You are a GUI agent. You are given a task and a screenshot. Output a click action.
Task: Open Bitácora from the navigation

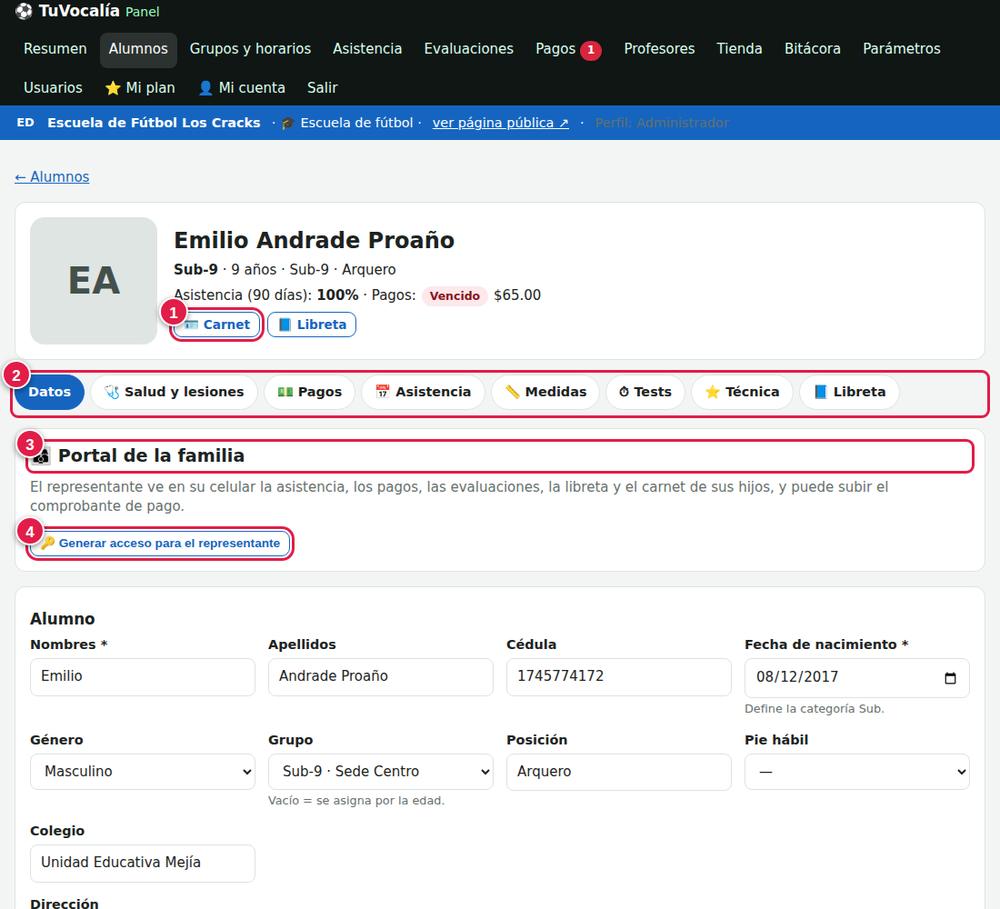tap(812, 49)
